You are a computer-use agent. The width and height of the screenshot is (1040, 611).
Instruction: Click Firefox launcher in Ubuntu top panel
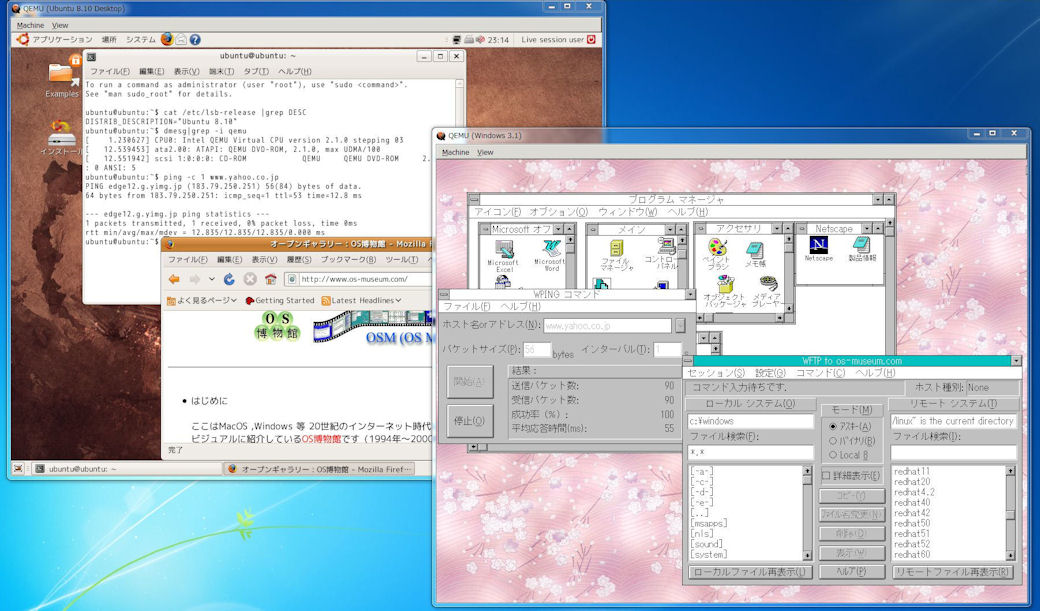(x=167, y=39)
